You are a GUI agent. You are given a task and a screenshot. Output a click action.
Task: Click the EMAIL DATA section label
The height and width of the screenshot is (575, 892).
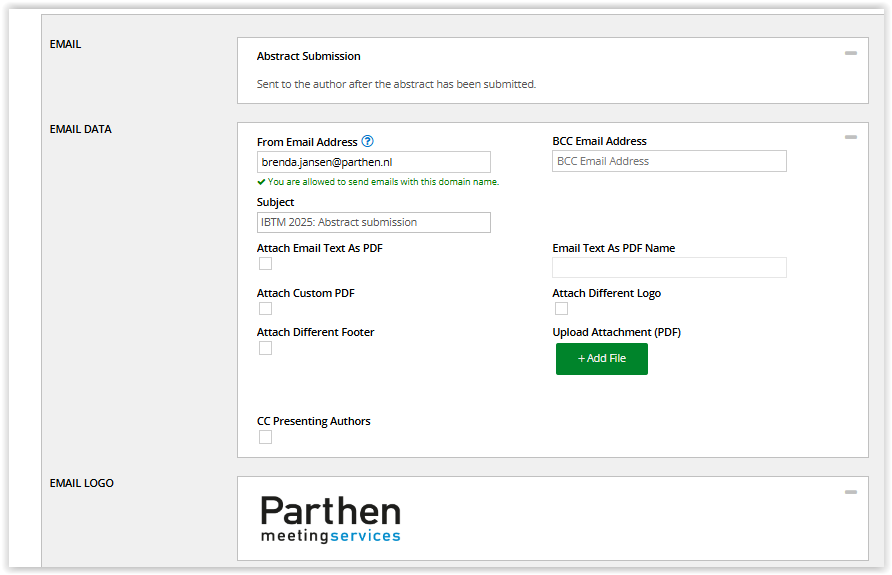(x=81, y=129)
